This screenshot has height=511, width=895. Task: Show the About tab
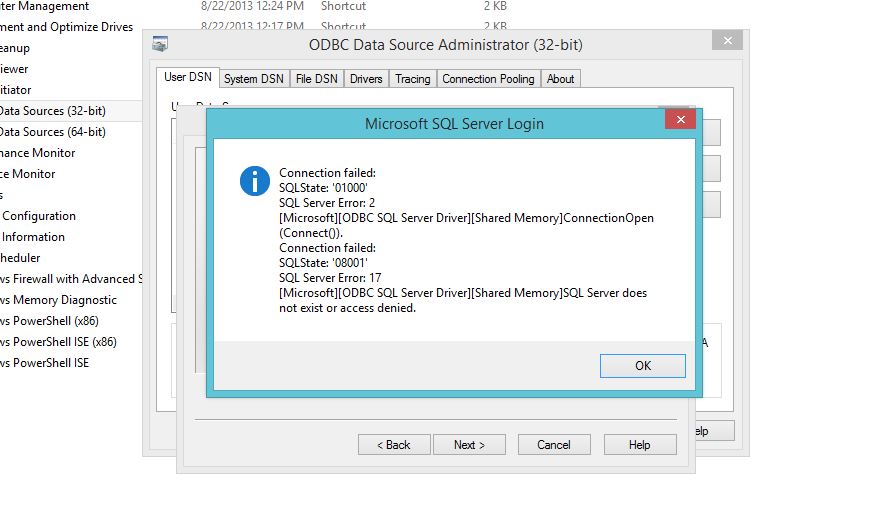pos(560,79)
